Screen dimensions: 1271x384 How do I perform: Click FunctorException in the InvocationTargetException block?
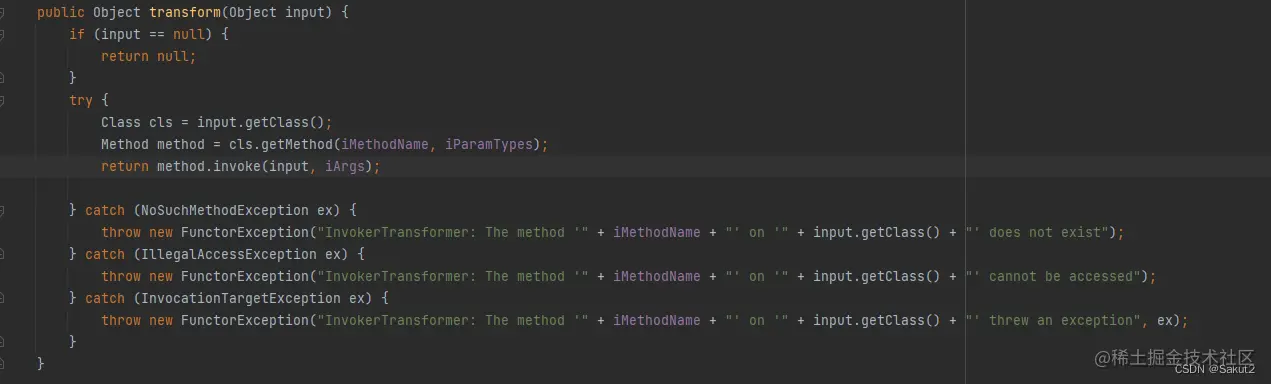coord(245,320)
